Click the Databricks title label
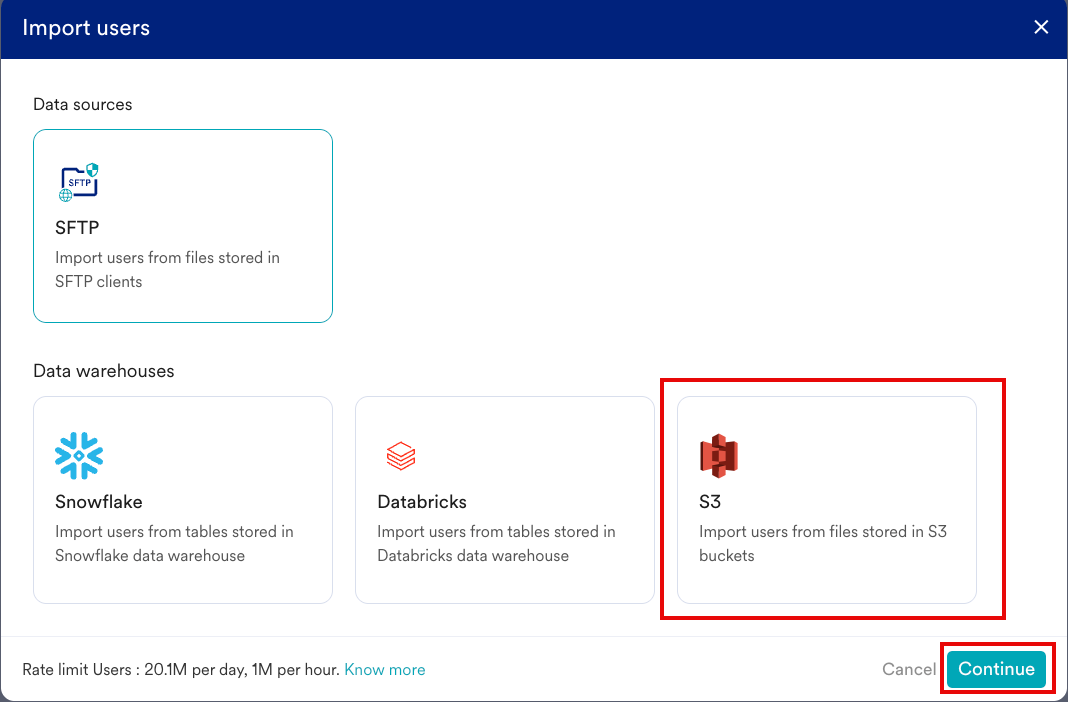 coord(422,502)
